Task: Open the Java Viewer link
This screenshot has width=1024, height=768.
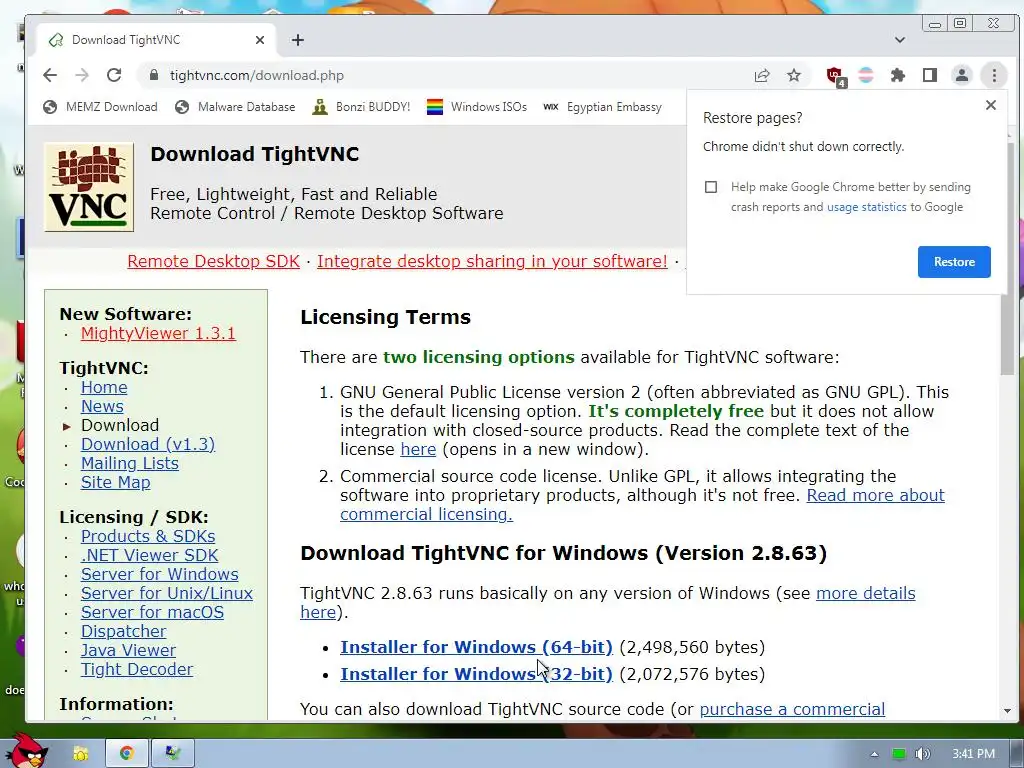Action: [x=128, y=650]
